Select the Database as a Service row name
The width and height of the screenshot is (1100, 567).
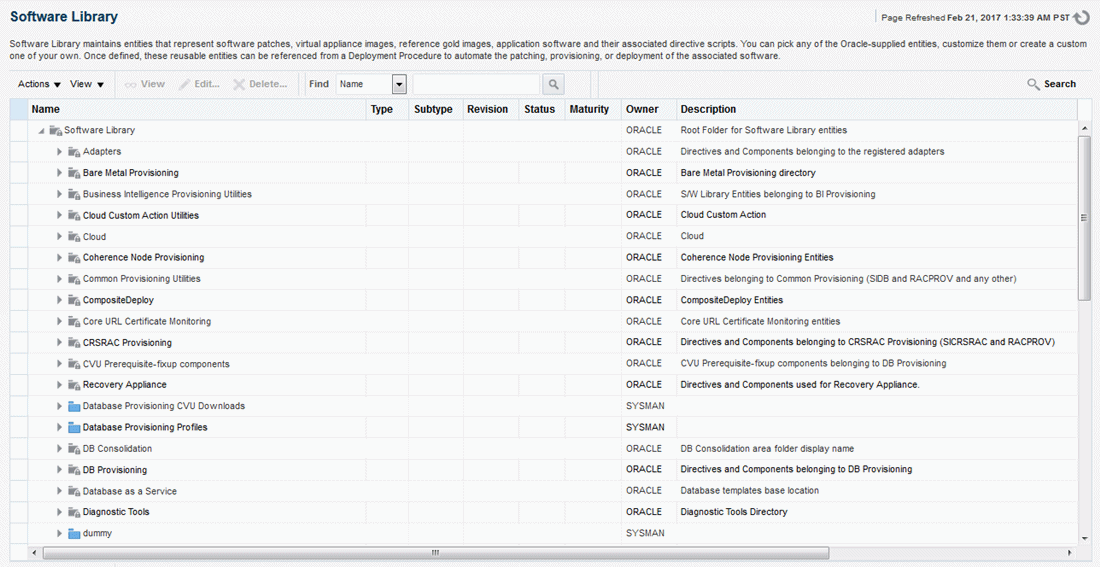click(x=130, y=491)
